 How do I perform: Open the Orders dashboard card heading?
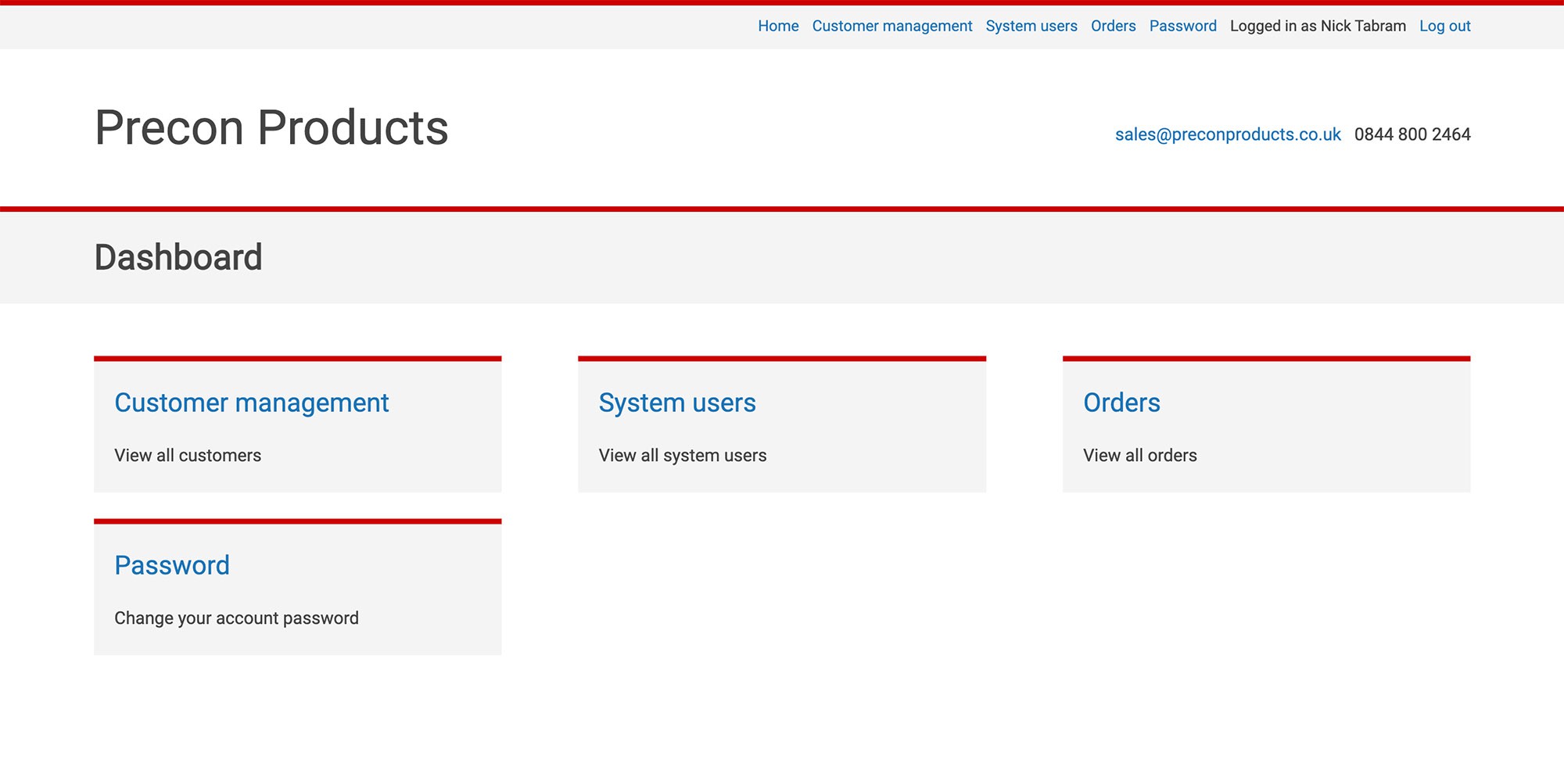point(1121,403)
